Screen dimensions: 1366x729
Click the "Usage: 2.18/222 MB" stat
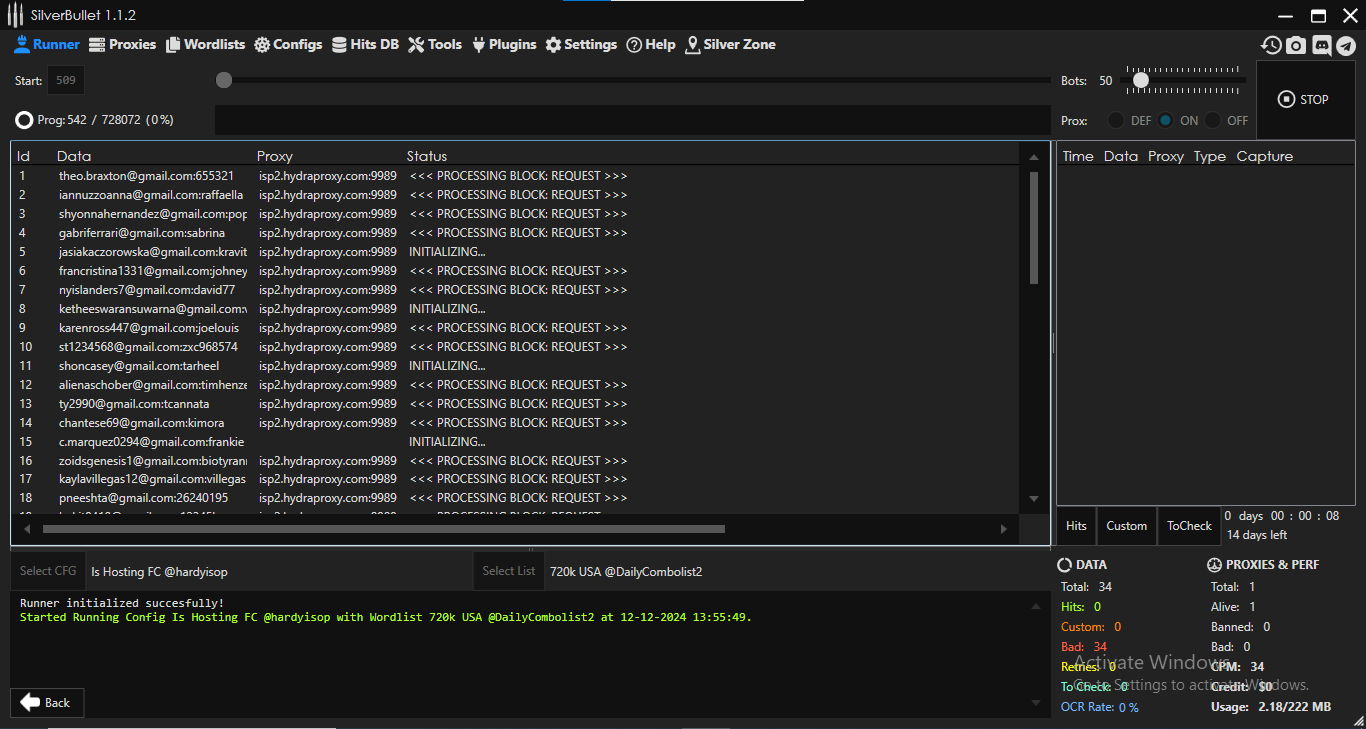coord(1271,707)
